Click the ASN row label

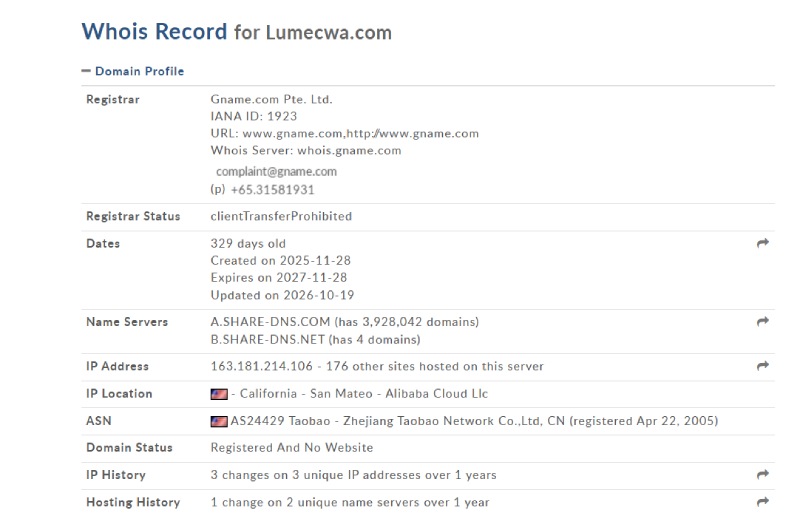(99, 421)
